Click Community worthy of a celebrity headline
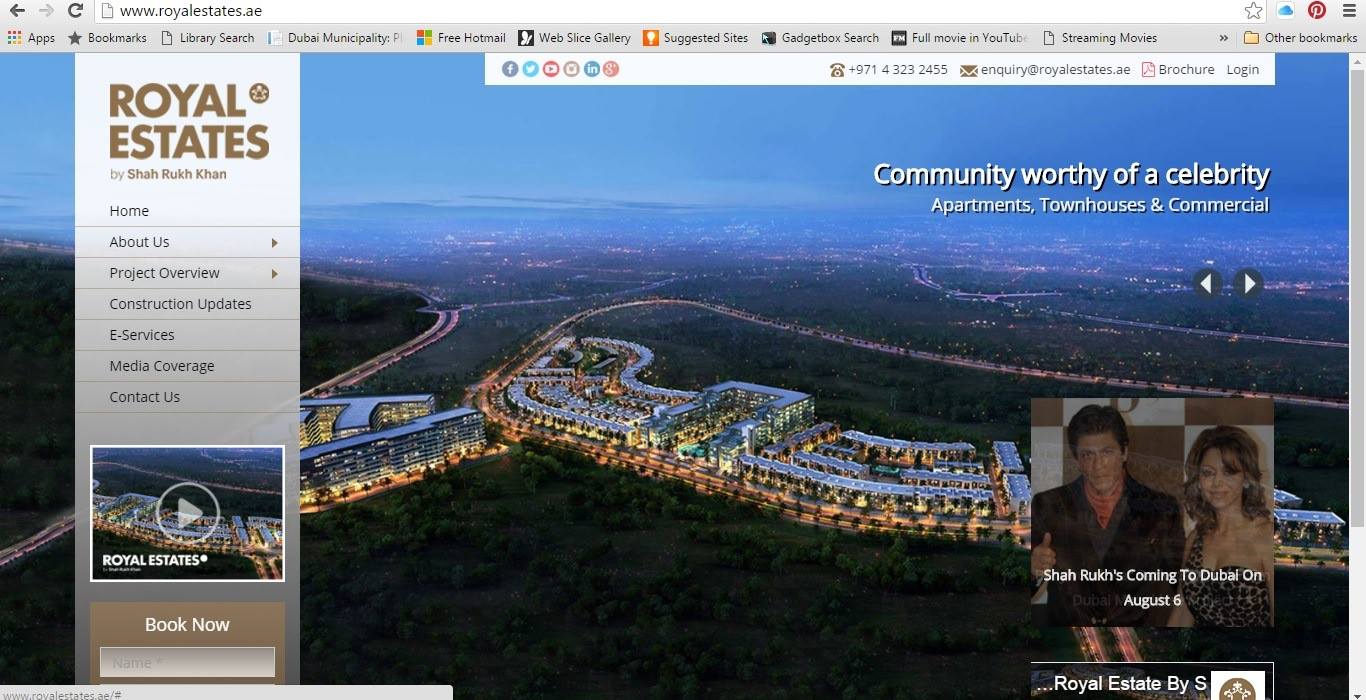Image resolution: width=1366 pixels, height=700 pixels. tap(1071, 174)
